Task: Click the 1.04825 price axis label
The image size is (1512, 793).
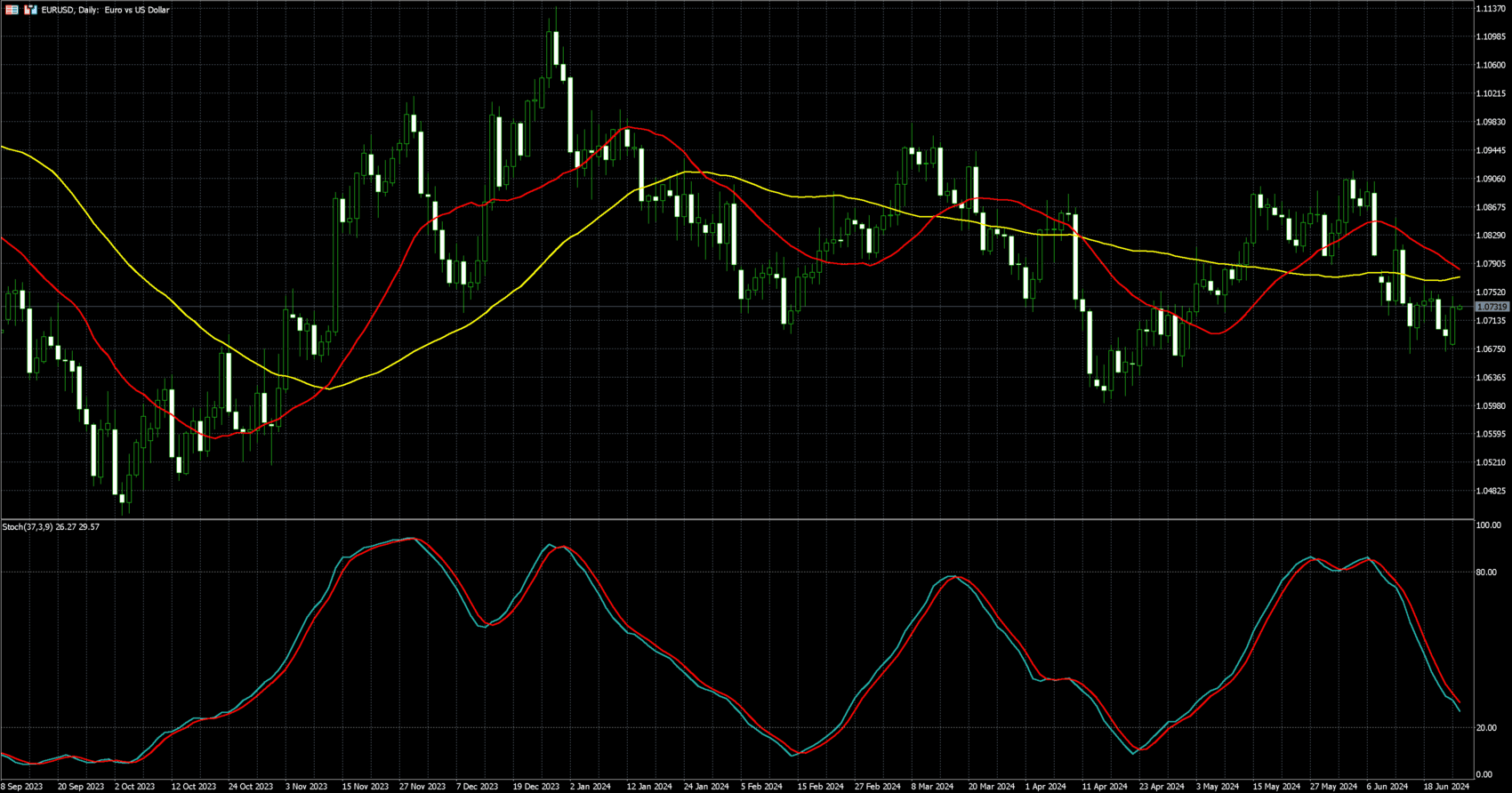Action: point(1491,491)
